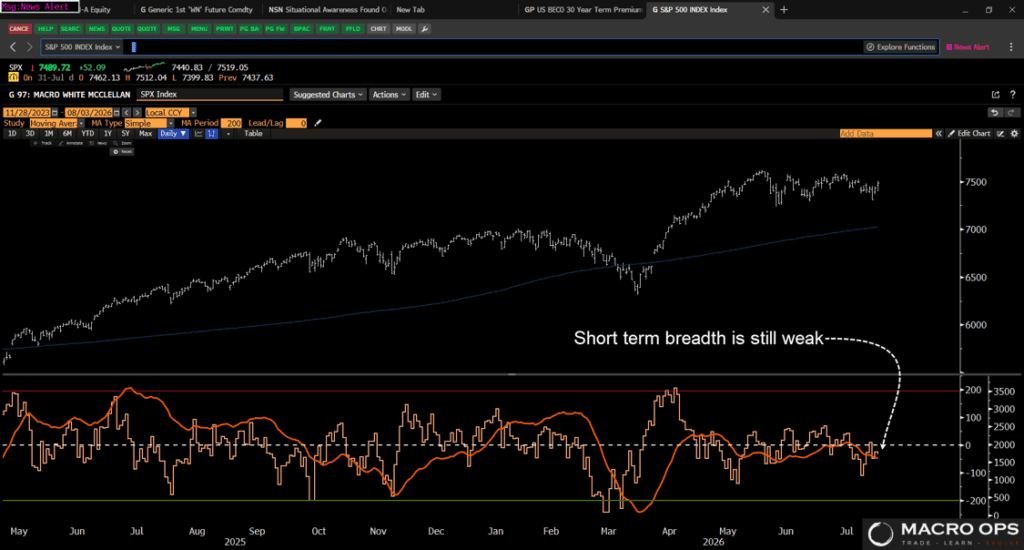Click the Edit Chart button
The image size is (1024, 550).
pyautogui.click(x=969, y=133)
